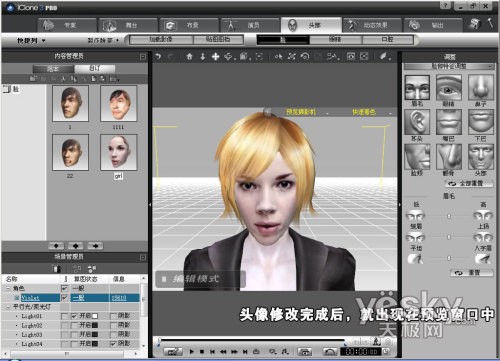
Task: Click the undo arrow in viewport toolbar
Action: click(158, 56)
